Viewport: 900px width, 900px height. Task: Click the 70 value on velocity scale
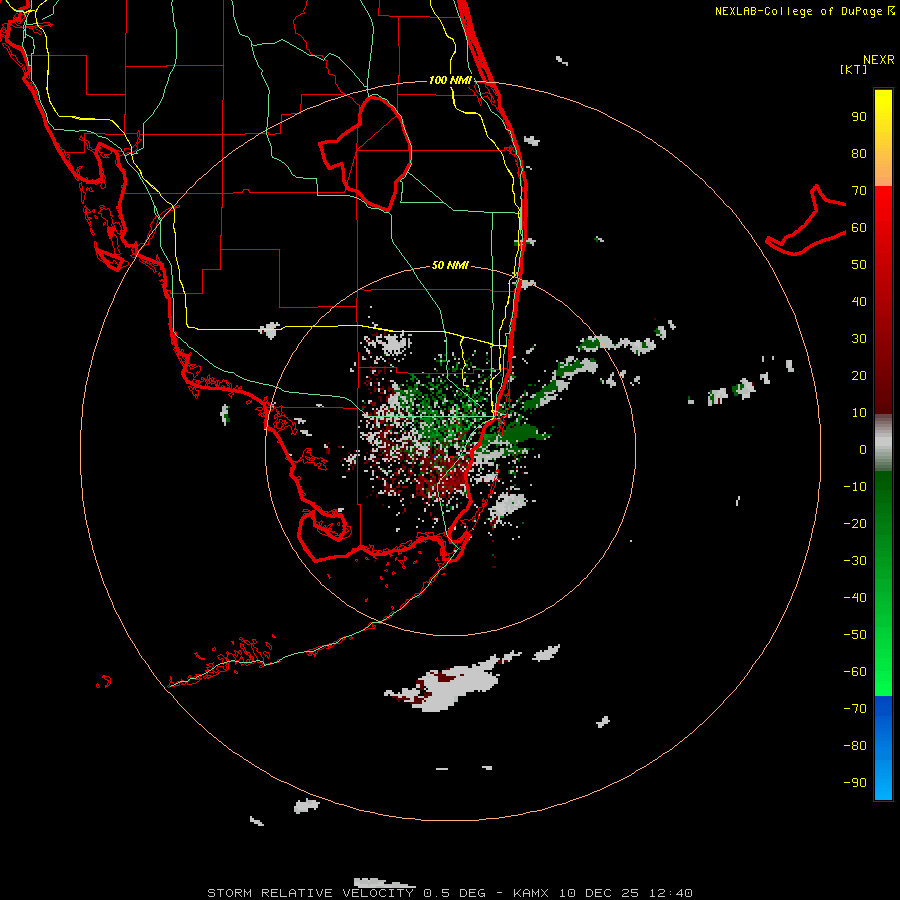tap(859, 191)
